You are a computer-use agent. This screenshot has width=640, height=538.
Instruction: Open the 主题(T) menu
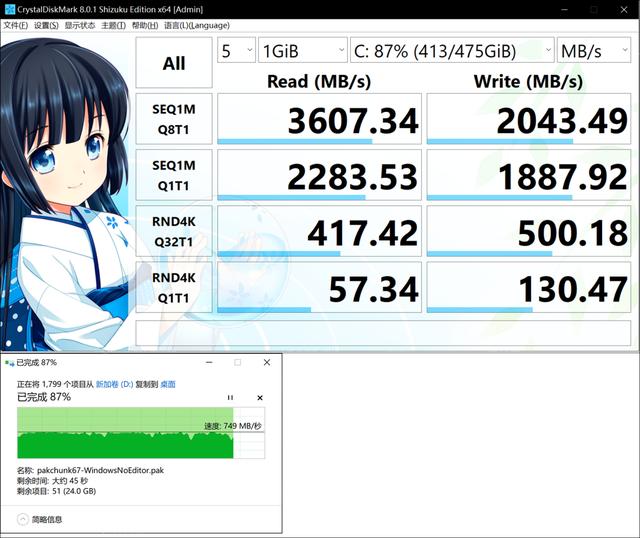[x=113, y=25]
